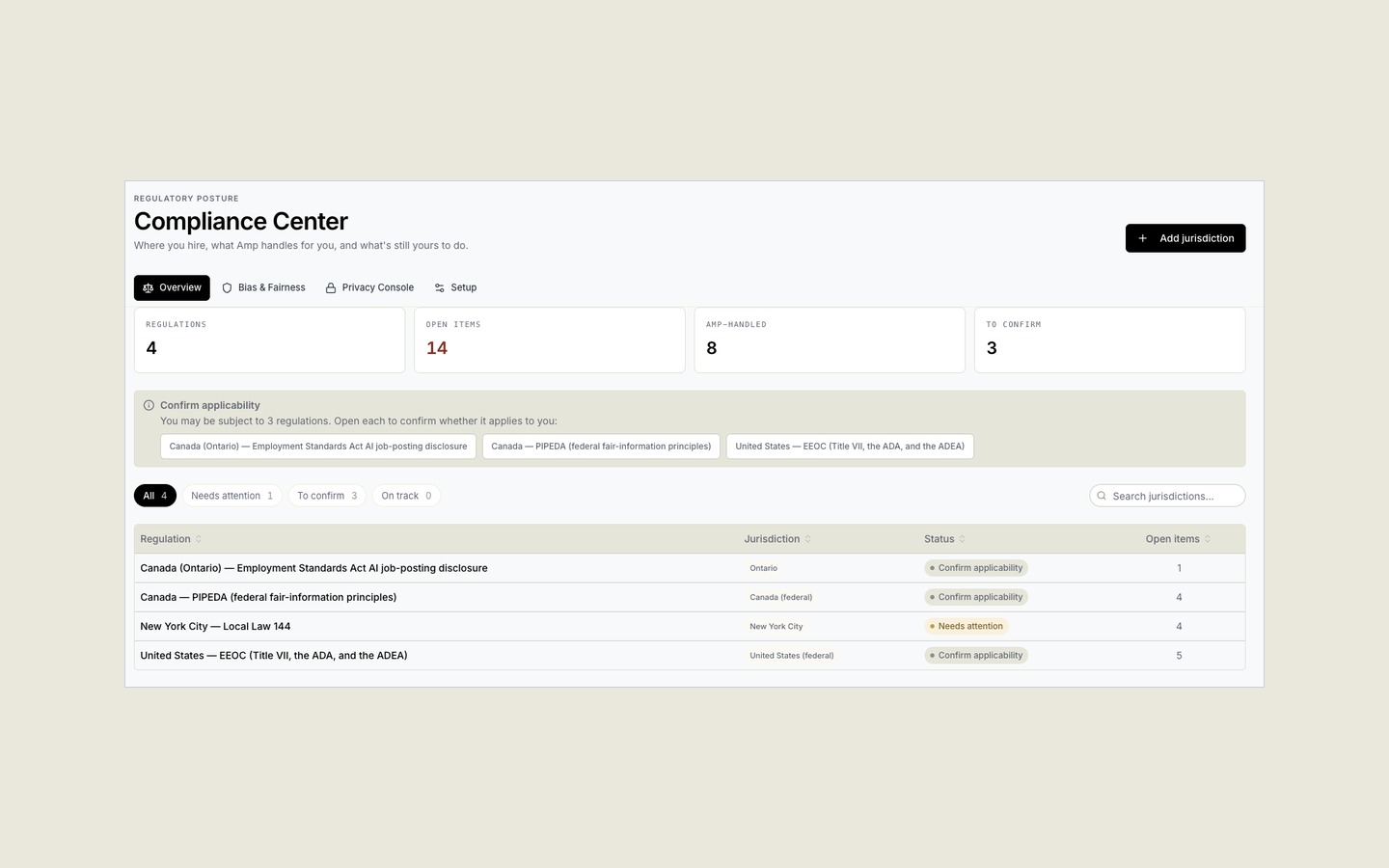
Task: Show only On track regulations
Action: [x=406, y=496]
